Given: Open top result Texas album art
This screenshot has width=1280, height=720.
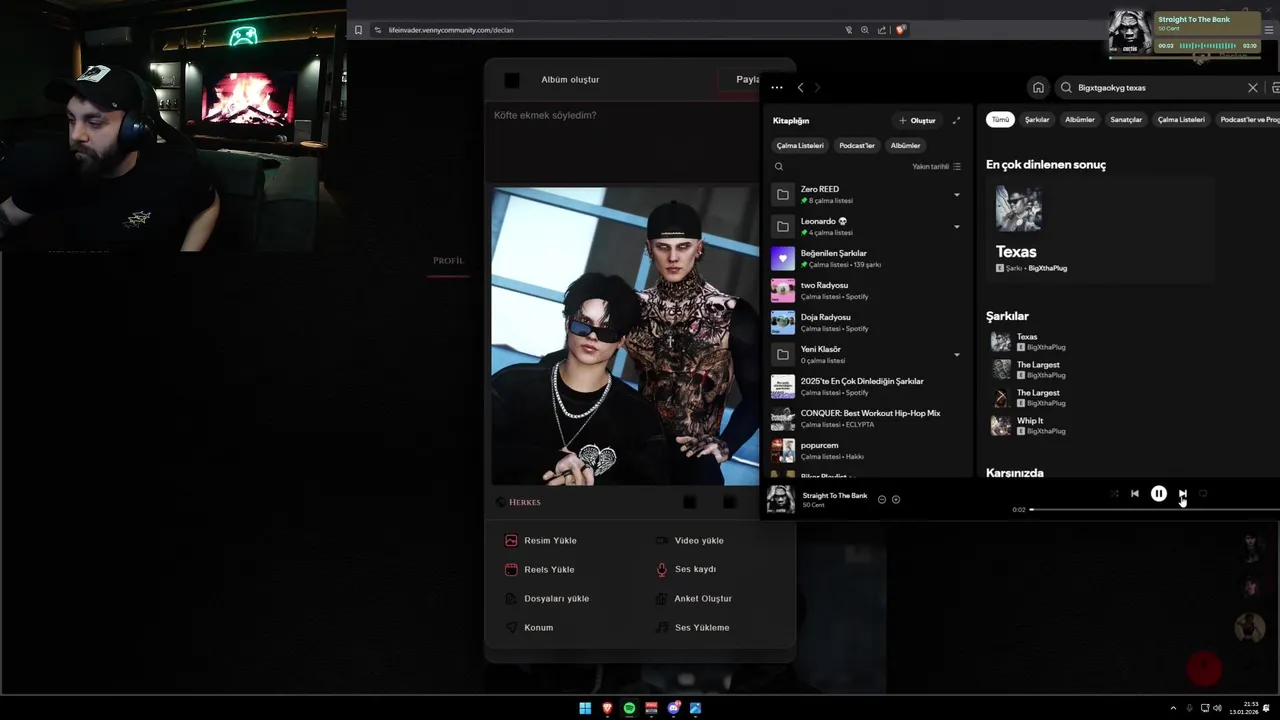Looking at the screenshot, I should [x=1018, y=208].
